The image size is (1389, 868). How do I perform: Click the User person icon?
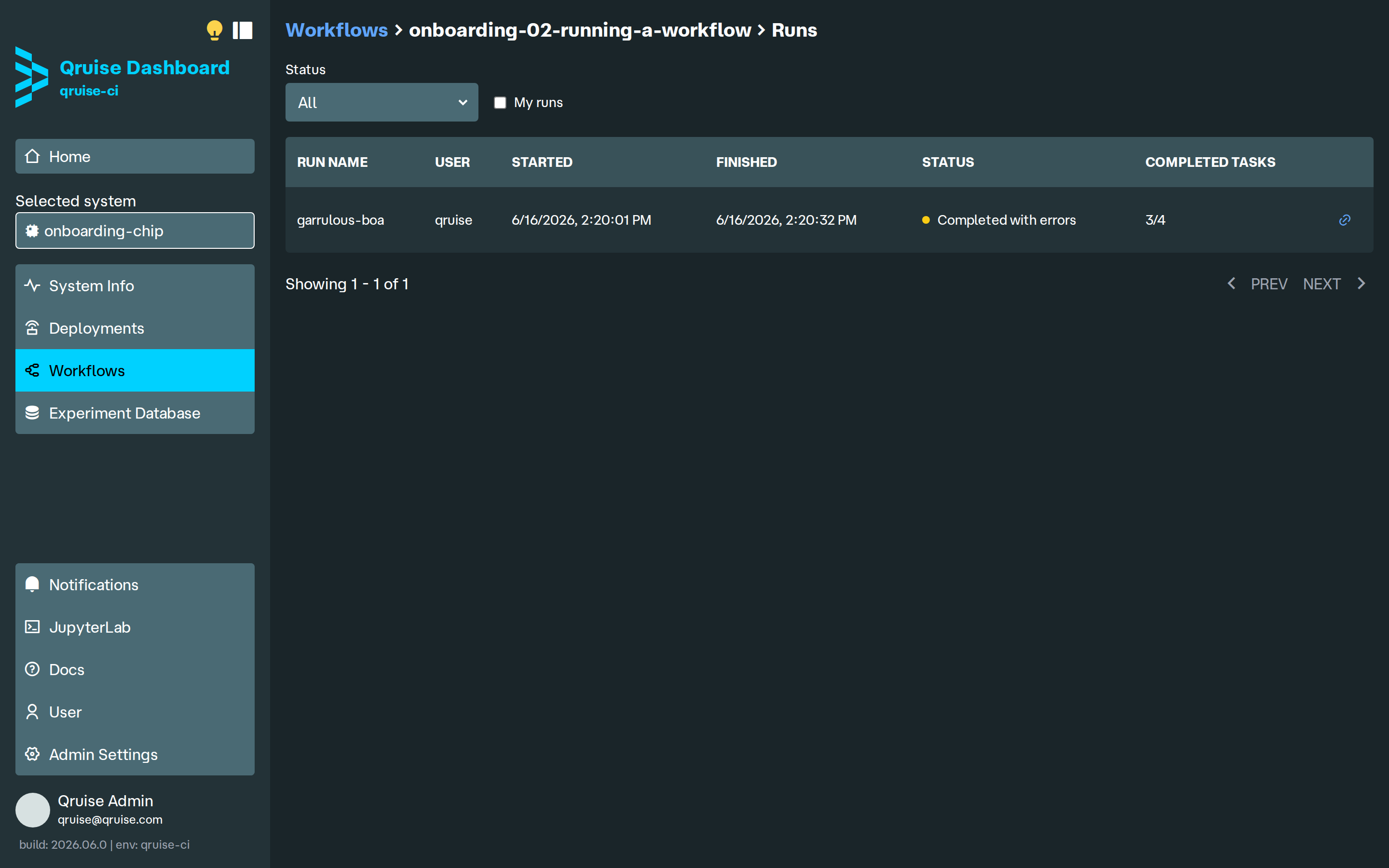point(32,712)
